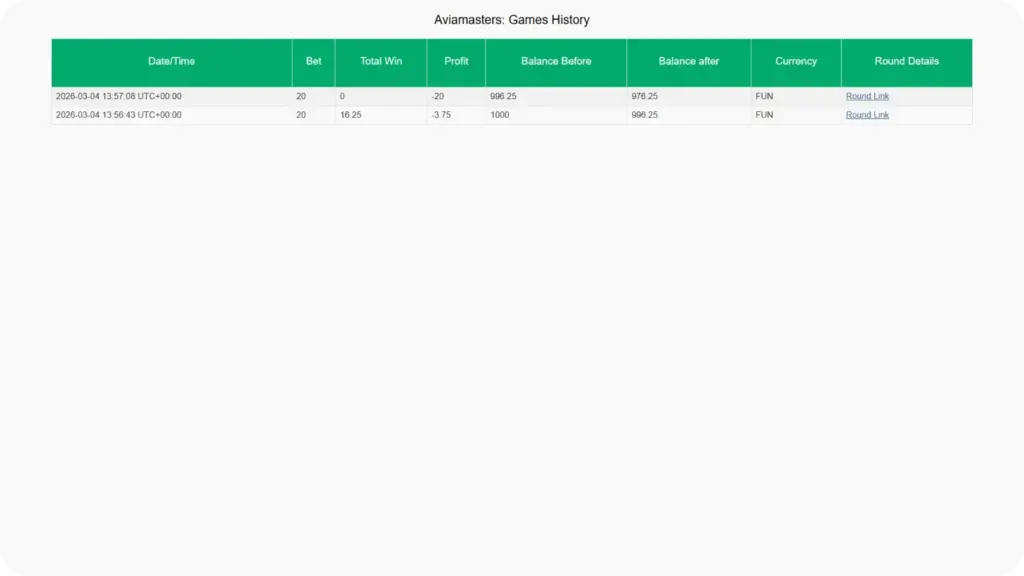The width and height of the screenshot is (1024, 576).
Task: Select the Profit value -3.75
Action: click(441, 115)
